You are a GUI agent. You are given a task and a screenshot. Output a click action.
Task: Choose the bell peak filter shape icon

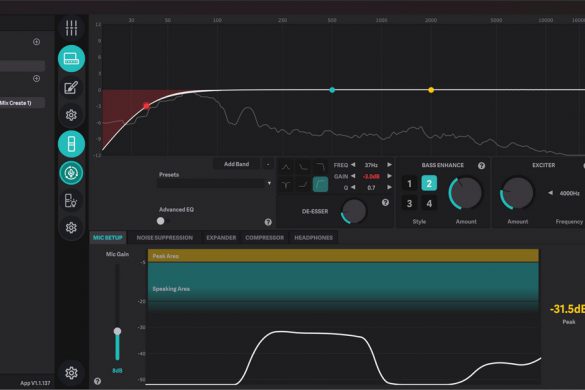coord(286,167)
